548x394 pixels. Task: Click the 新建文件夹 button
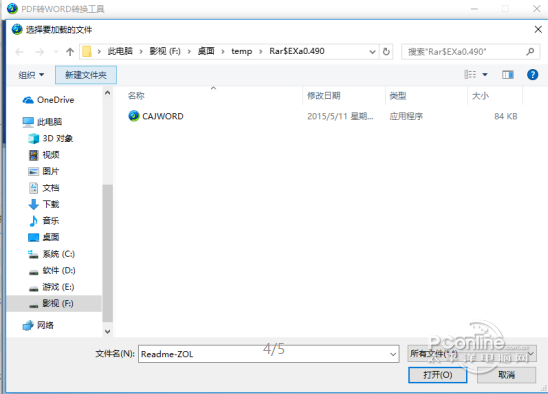(86, 75)
